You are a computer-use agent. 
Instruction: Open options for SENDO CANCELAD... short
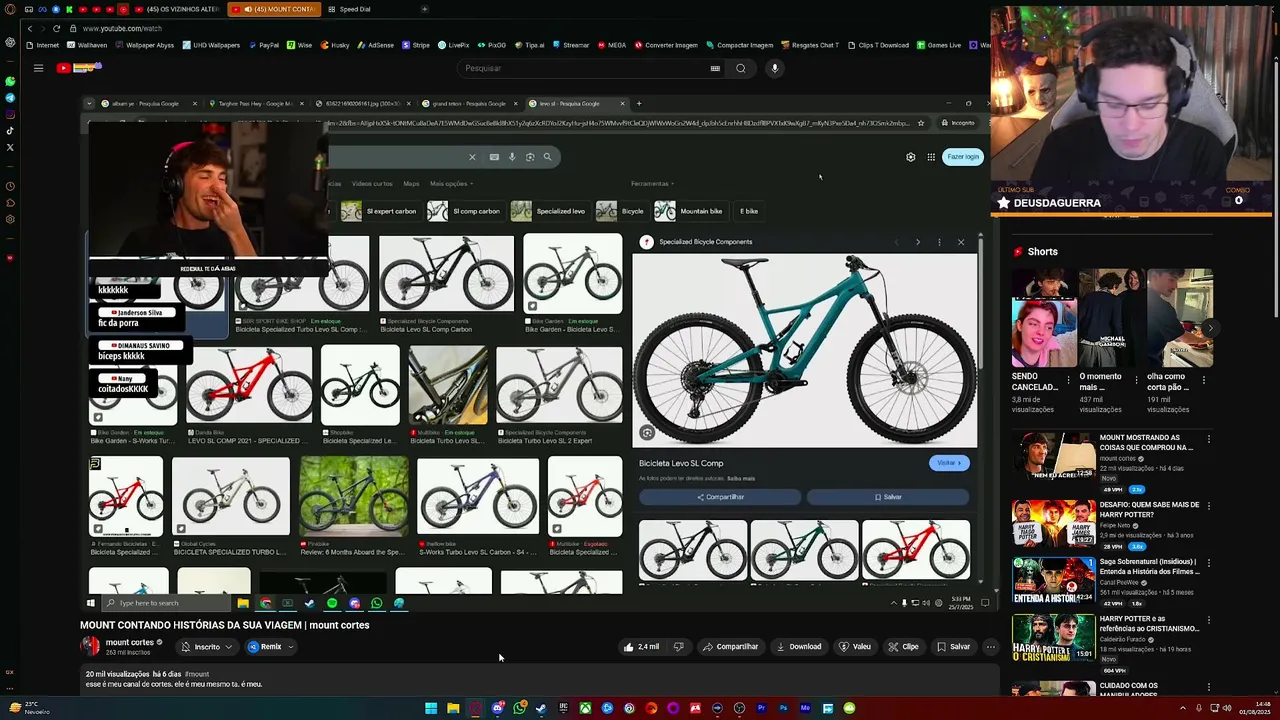pyautogui.click(x=1068, y=381)
